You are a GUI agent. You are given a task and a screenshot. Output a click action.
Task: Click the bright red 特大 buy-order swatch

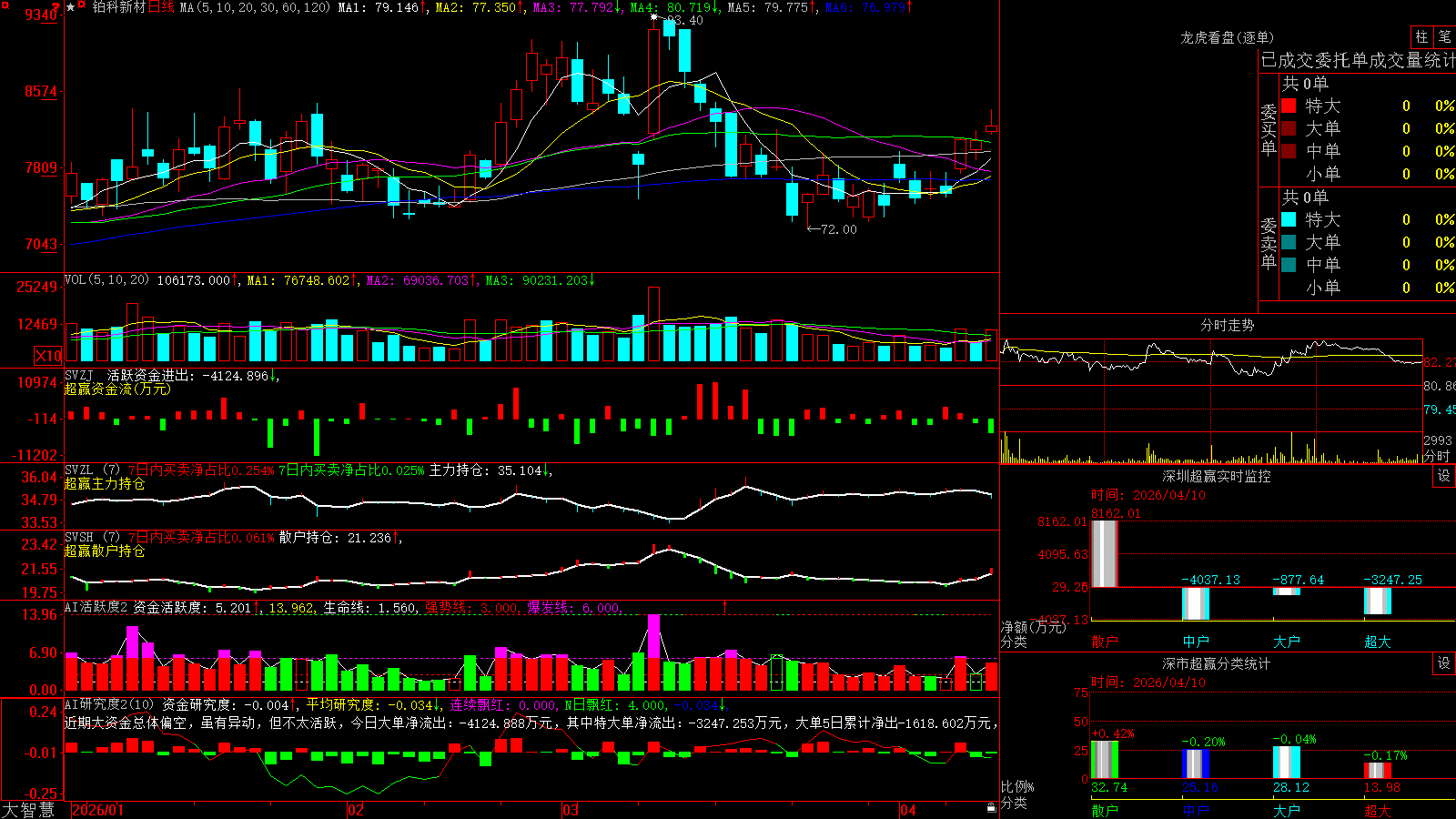point(1289,106)
